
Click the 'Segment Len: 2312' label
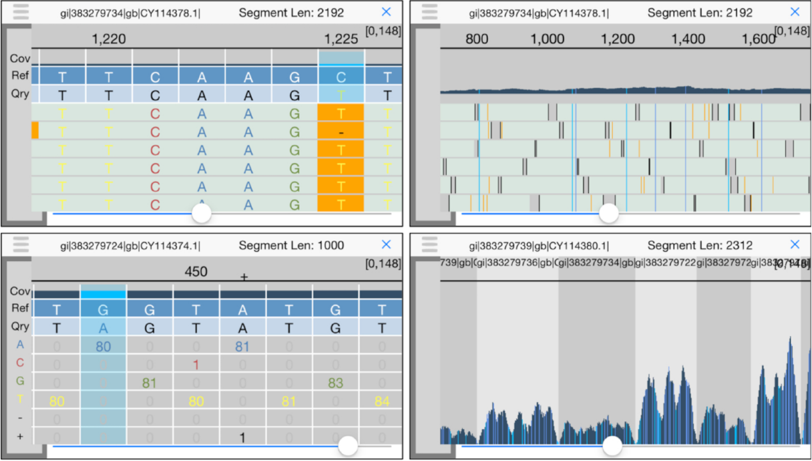tap(700, 246)
